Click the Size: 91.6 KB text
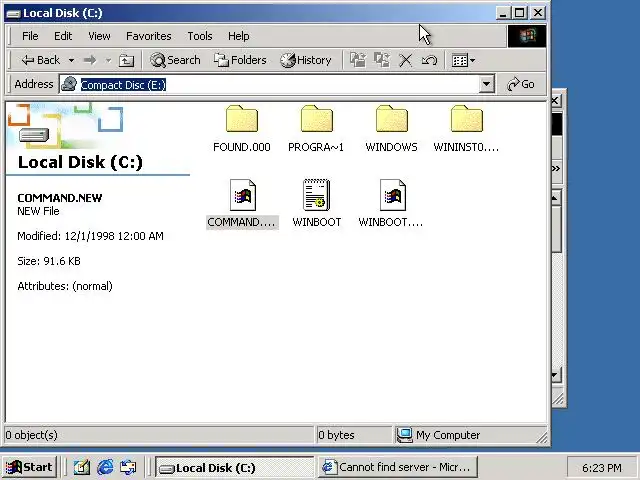The height and width of the screenshot is (480, 640). (49, 261)
